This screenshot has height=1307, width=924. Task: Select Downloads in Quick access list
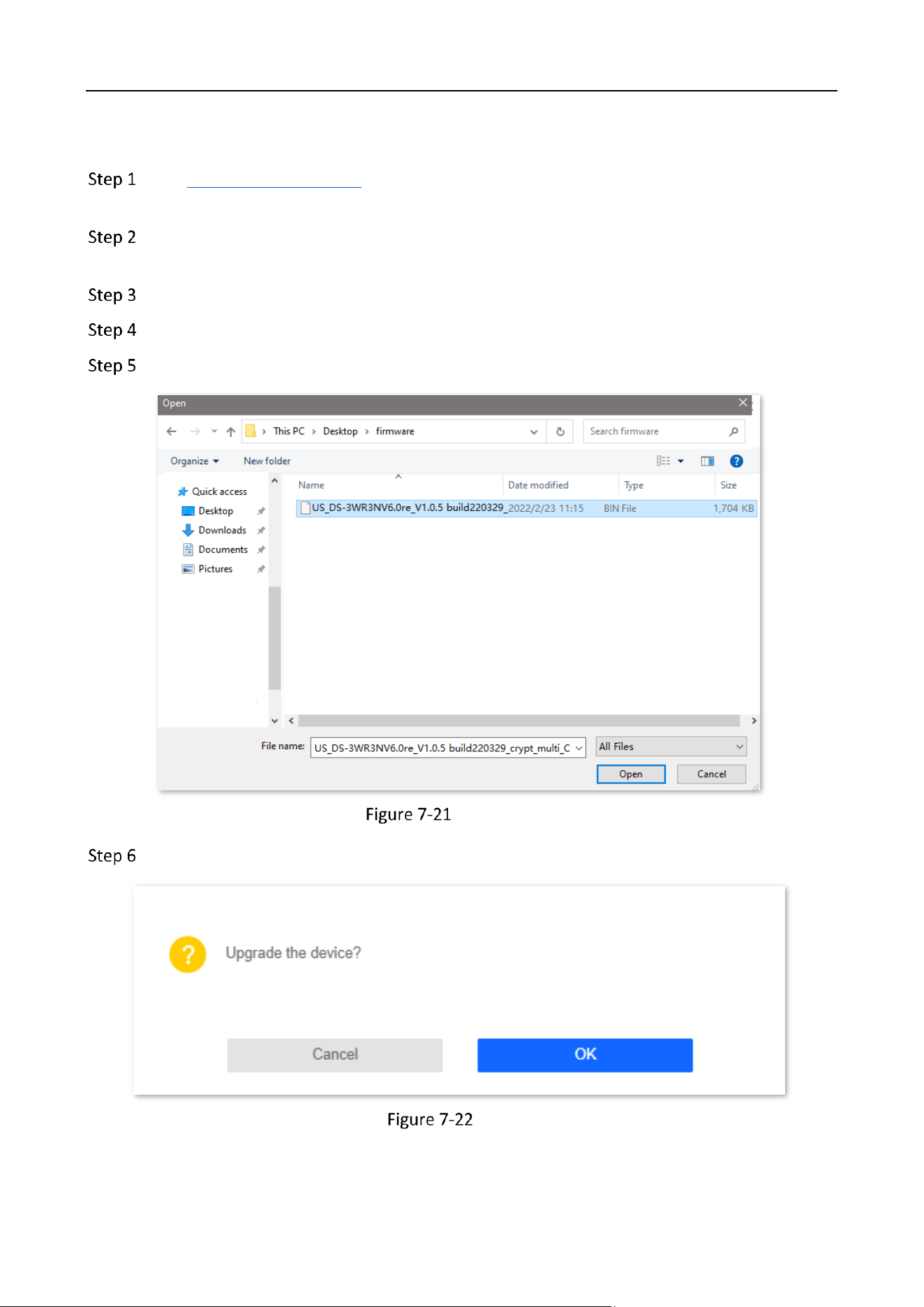(214, 531)
